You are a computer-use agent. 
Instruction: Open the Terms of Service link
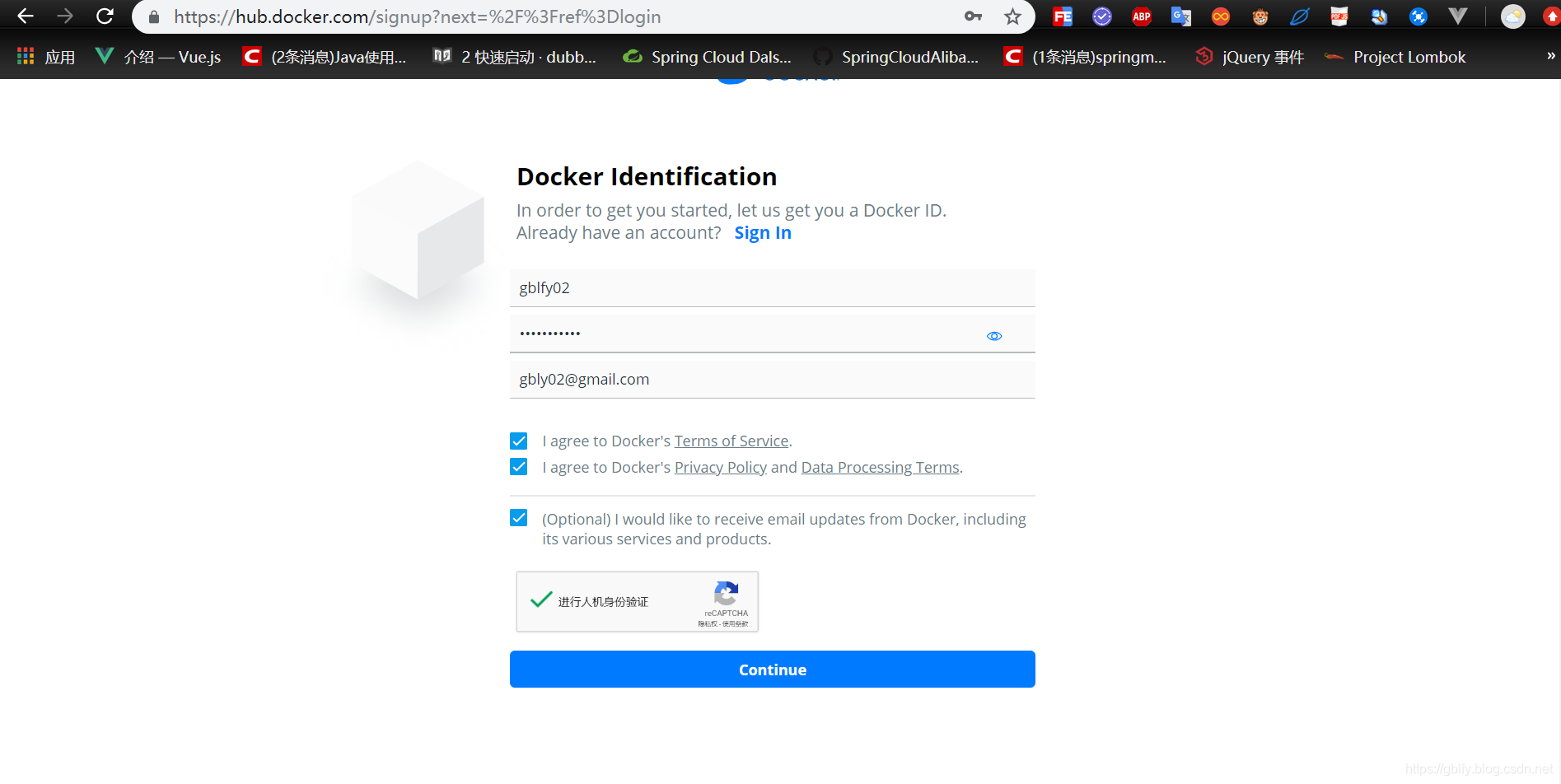731,441
